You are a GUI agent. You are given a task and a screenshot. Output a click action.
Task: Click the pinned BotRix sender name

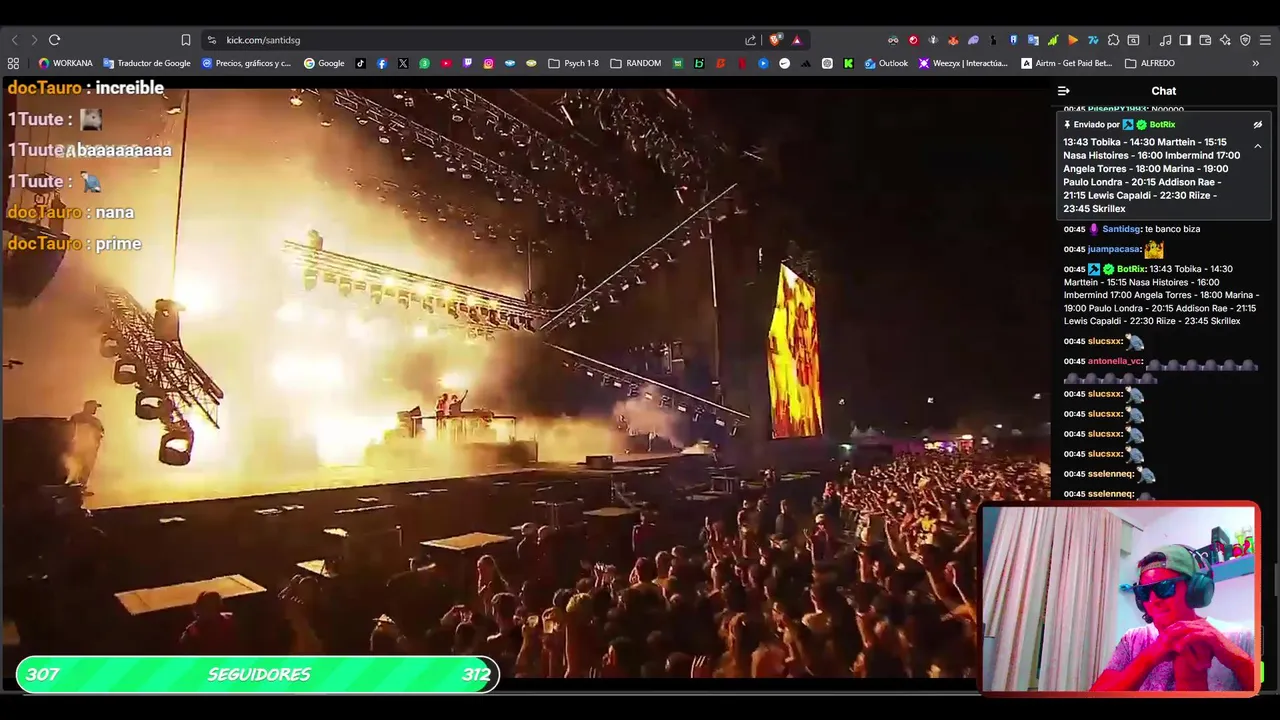1162,125
